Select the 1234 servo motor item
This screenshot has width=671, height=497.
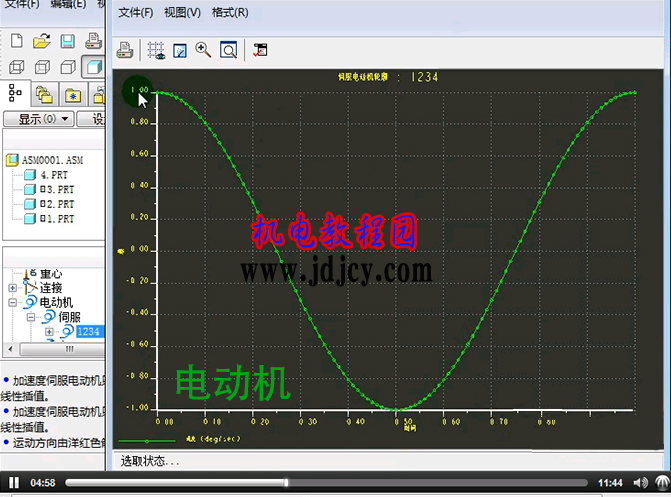point(89,332)
